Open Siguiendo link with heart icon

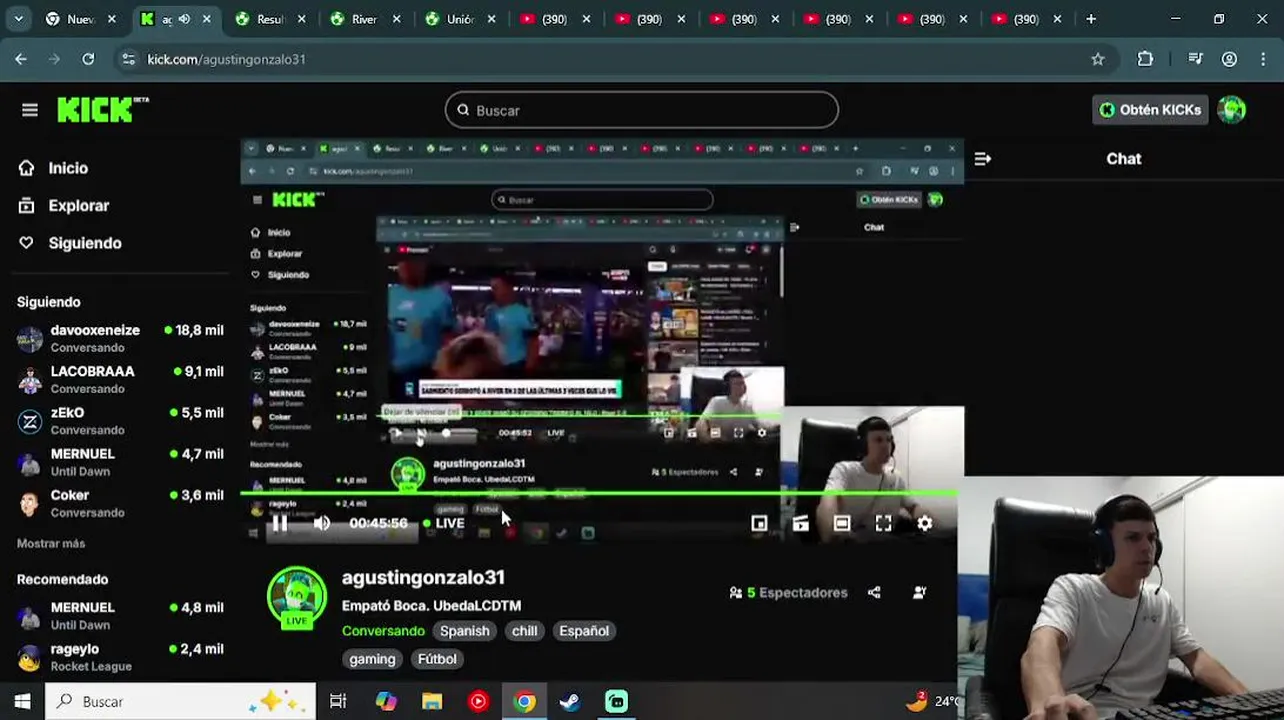point(70,243)
